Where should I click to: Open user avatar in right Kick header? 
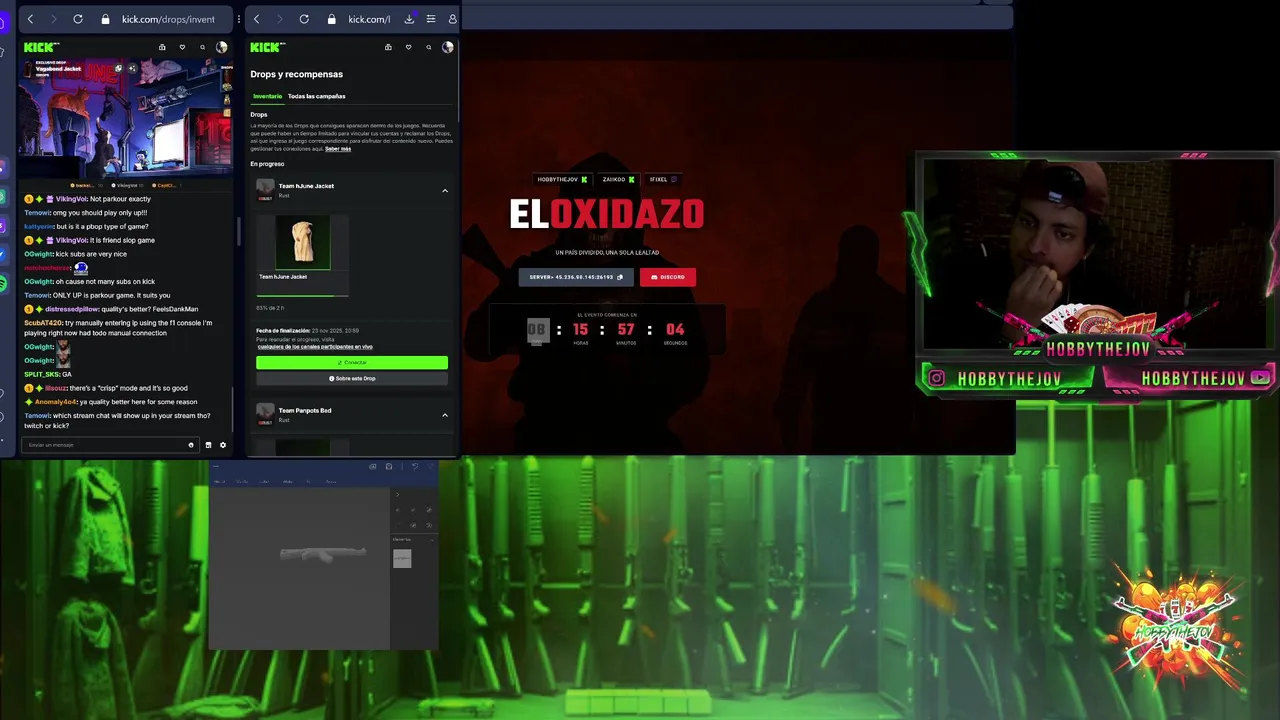click(x=448, y=47)
